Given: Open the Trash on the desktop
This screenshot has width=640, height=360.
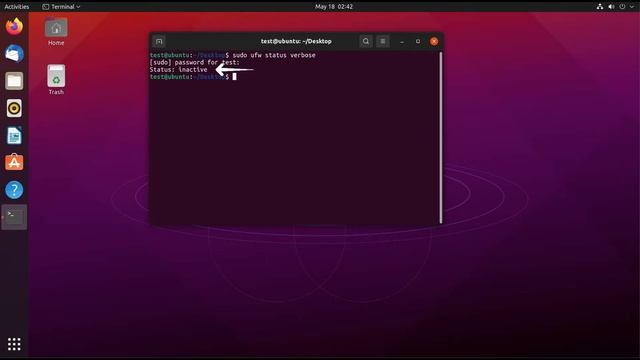Looking at the screenshot, I should click(56, 80).
